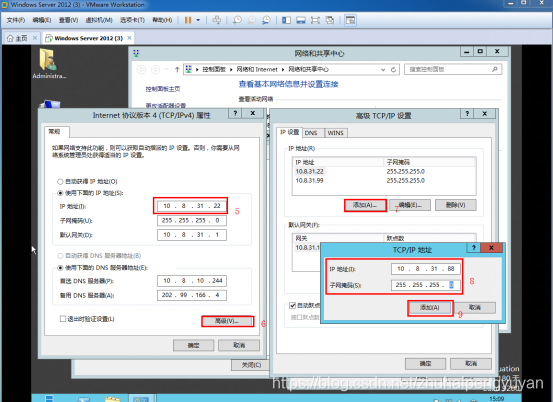This screenshot has width=553, height=402.
Task: Open 控制面板主页 link
Action: (163, 89)
